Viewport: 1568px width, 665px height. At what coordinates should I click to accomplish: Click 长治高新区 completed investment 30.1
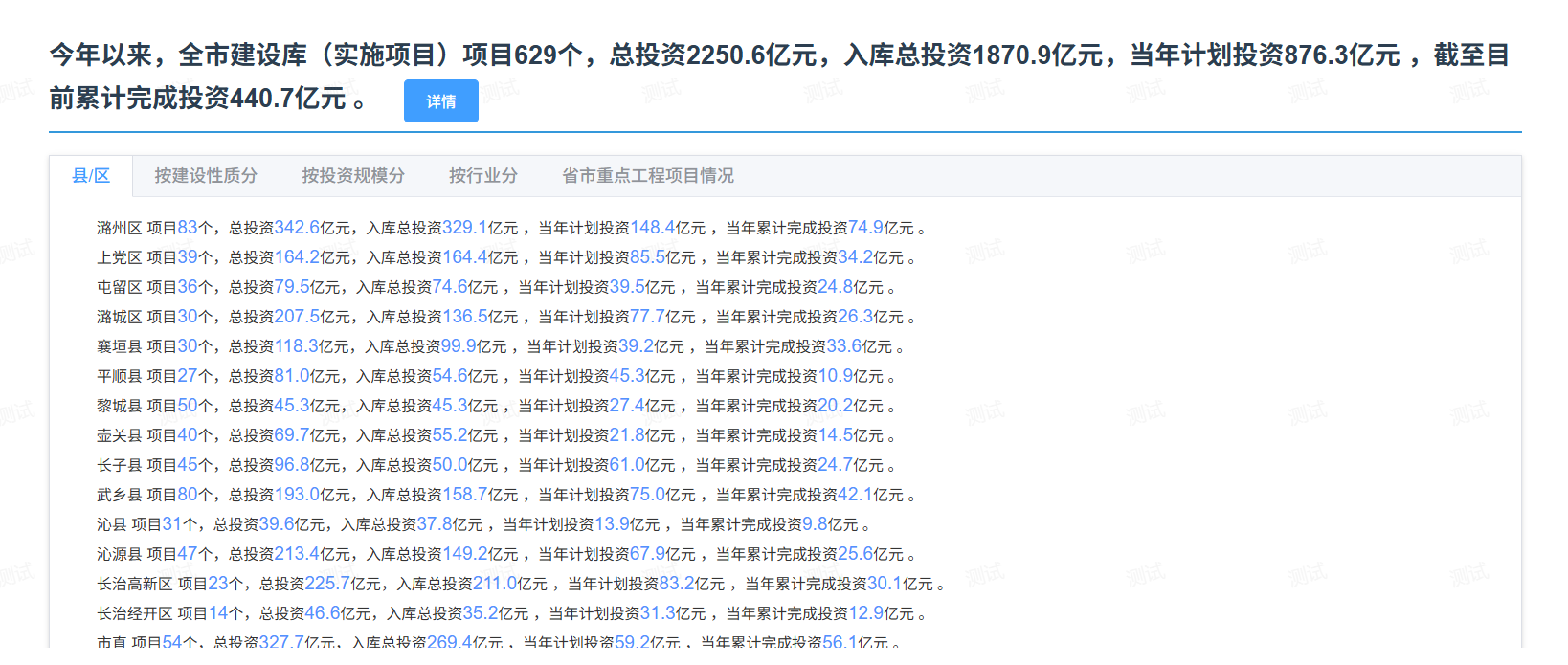tap(885, 584)
